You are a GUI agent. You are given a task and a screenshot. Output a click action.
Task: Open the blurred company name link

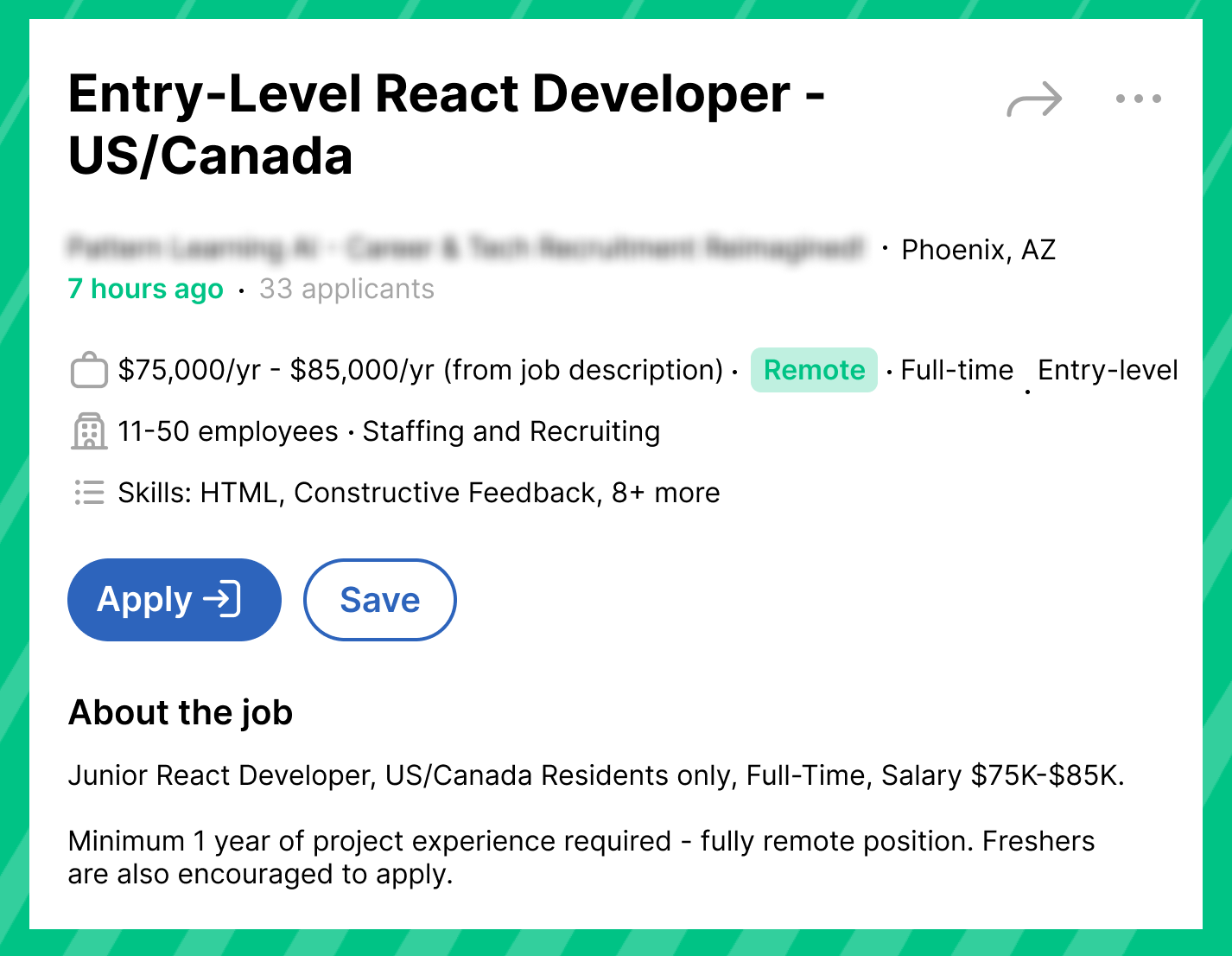coord(466,249)
